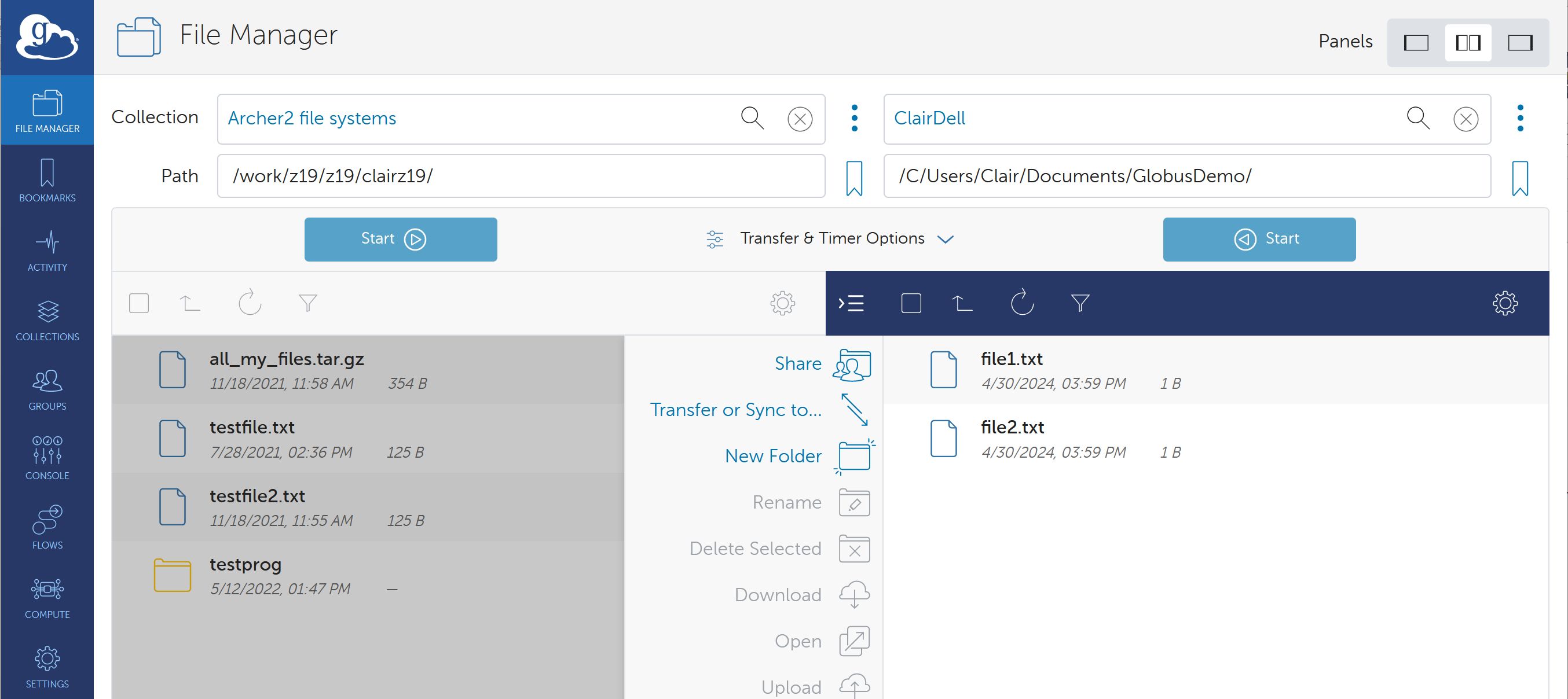
Task: Filter files in right panel
Action: click(1080, 303)
